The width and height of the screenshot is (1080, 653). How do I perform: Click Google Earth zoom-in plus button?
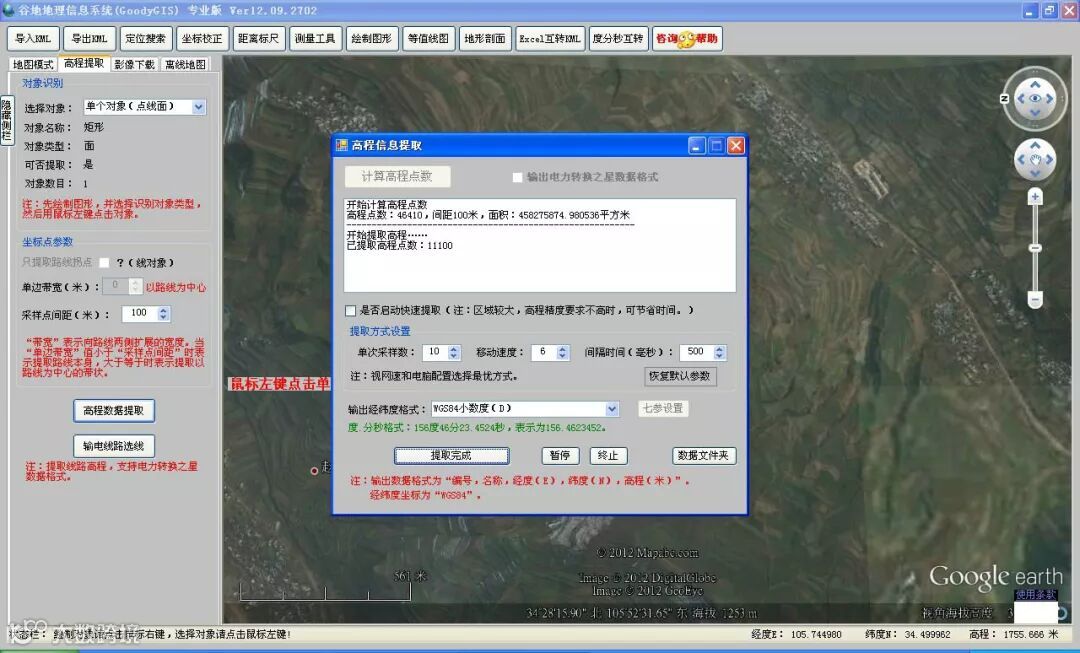pyautogui.click(x=1035, y=198)
